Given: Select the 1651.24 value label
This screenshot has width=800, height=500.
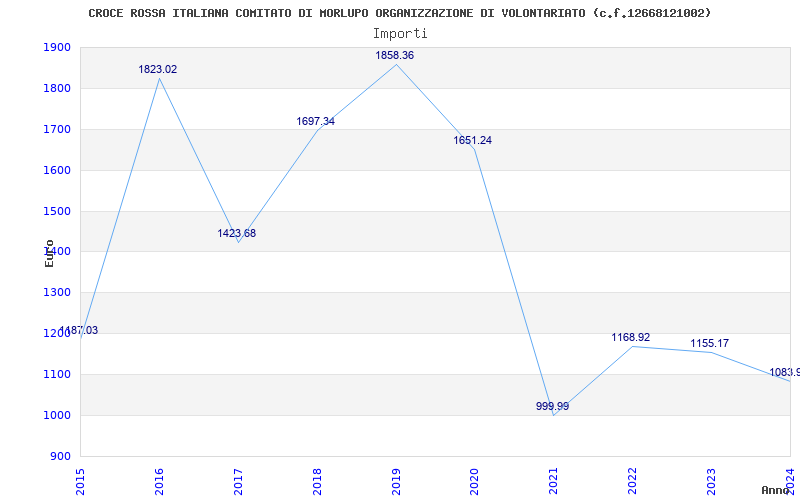Looking at the screenshot, I should coord(473,140).
